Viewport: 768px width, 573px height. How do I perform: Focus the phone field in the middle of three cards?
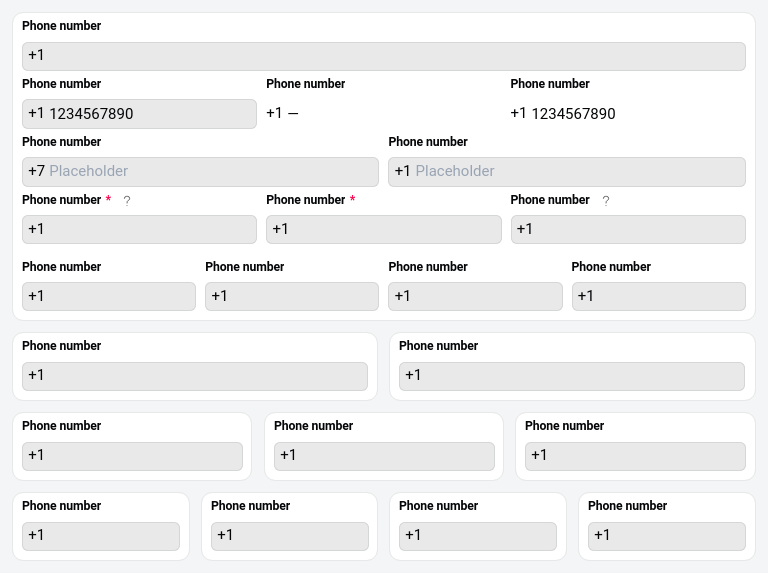pos(383,456)
